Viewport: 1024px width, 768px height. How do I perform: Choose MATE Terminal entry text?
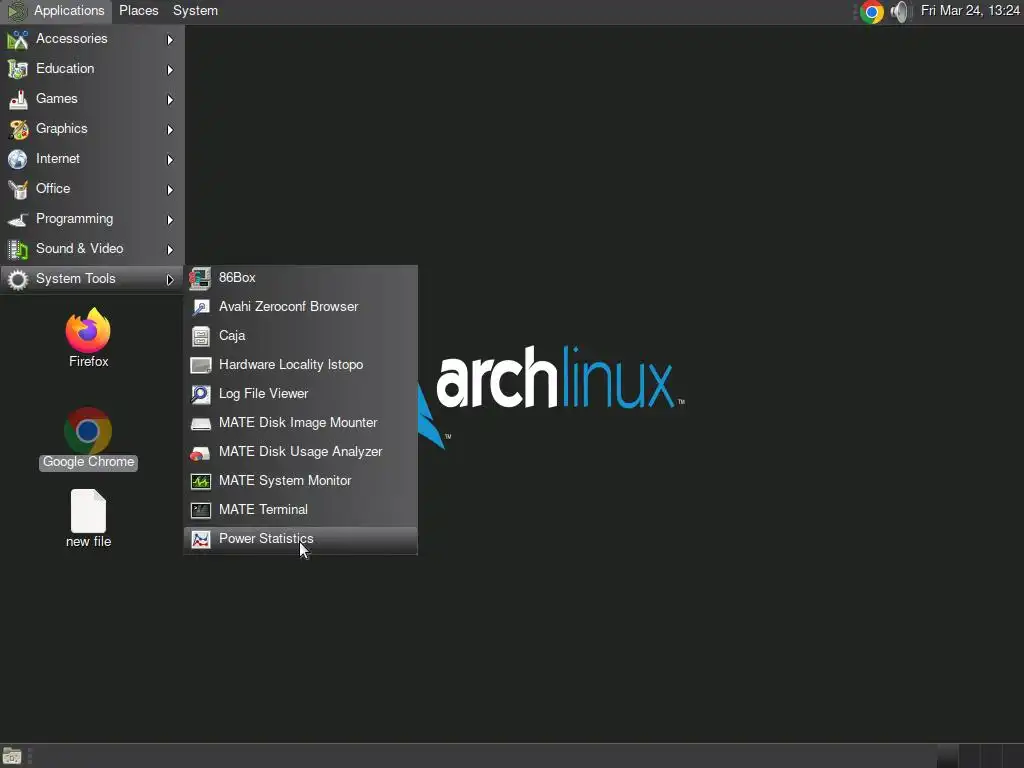point(263,509)
